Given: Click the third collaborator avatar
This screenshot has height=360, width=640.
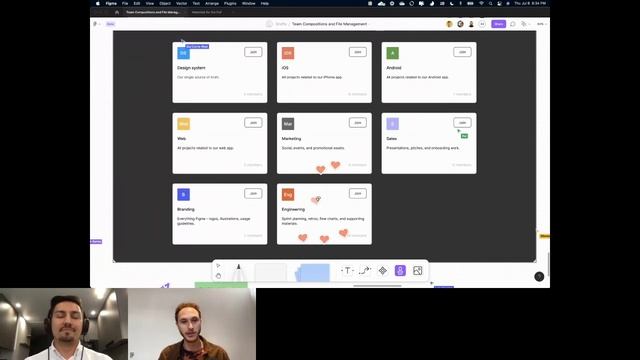Looking at the screenshot, I should [471, 24].
